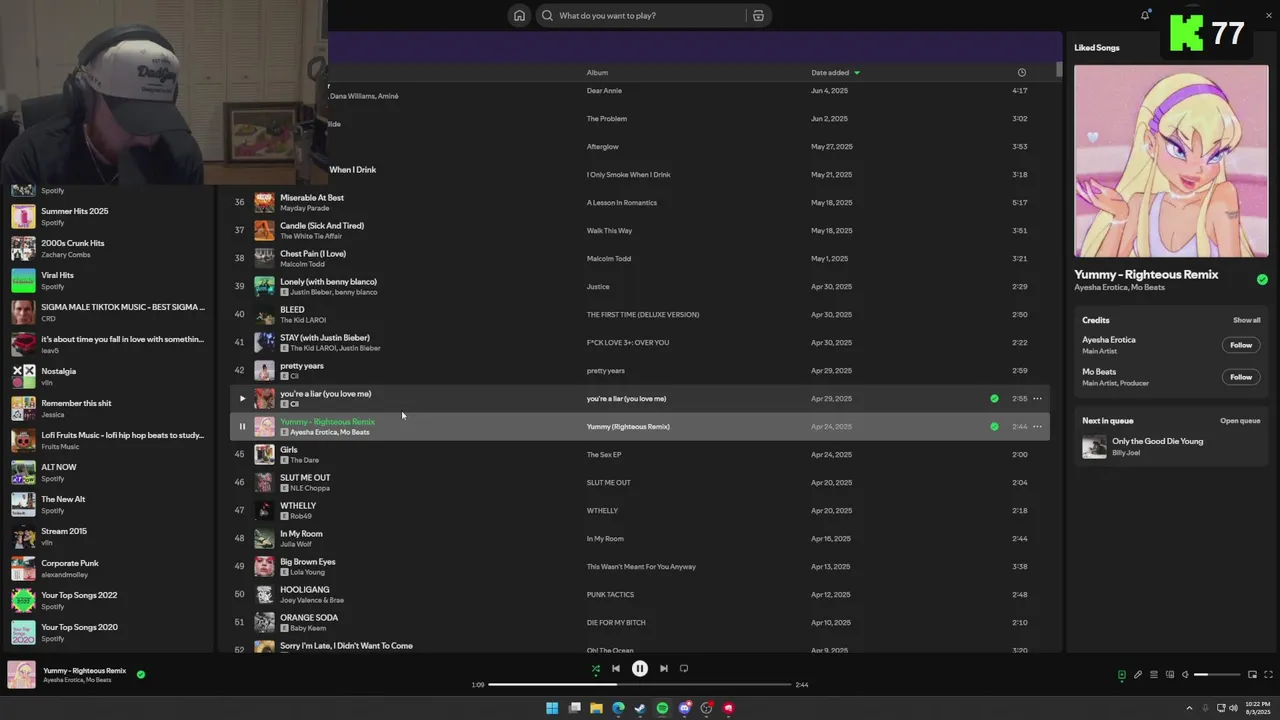
Task: Seek in the song progress bar
Action: (640, 684)
